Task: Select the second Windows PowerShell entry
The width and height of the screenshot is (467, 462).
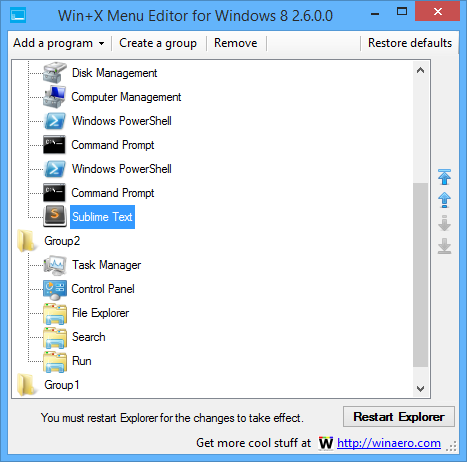Action: (121, 169)
